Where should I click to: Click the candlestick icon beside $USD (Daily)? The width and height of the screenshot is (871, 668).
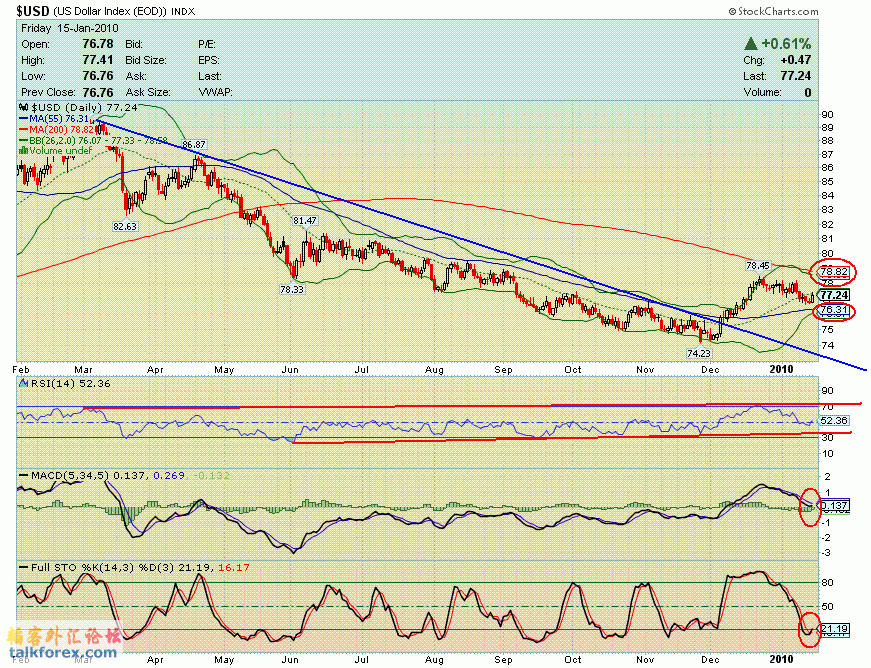pos(23,107)
